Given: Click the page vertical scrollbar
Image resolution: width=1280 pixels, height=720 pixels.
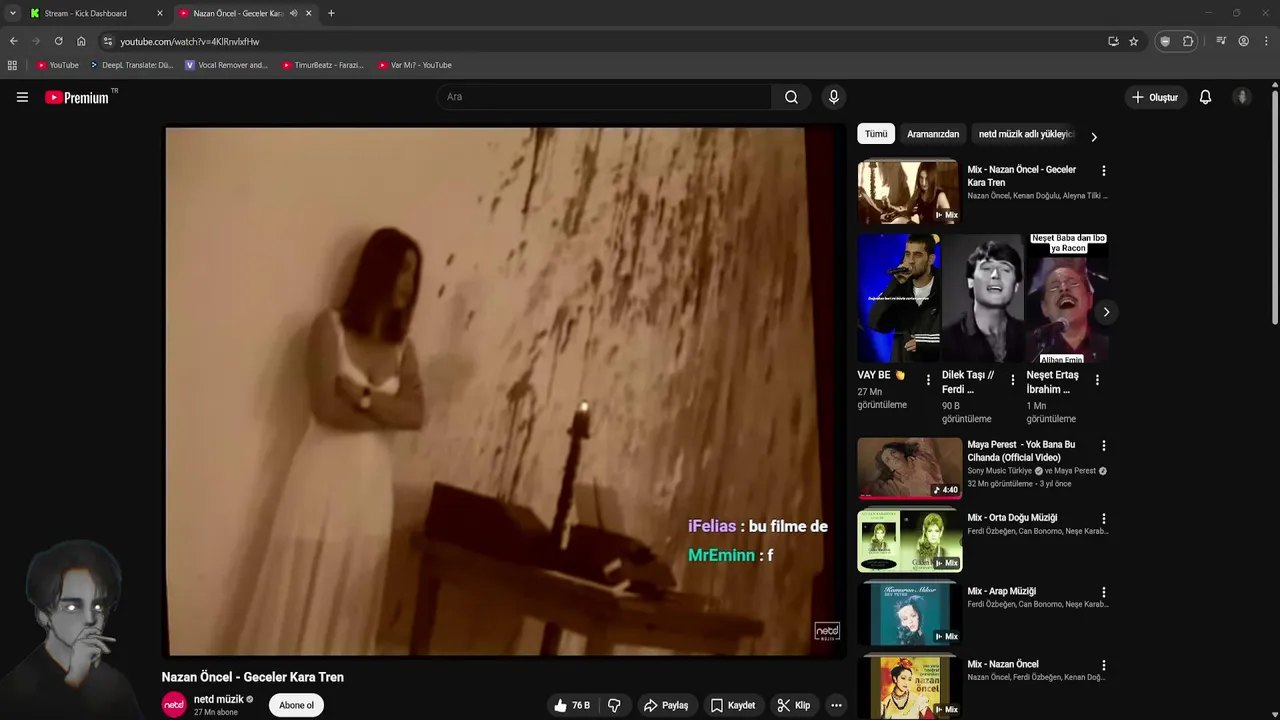Looking at the screenshot, I should pos(1275,207).
